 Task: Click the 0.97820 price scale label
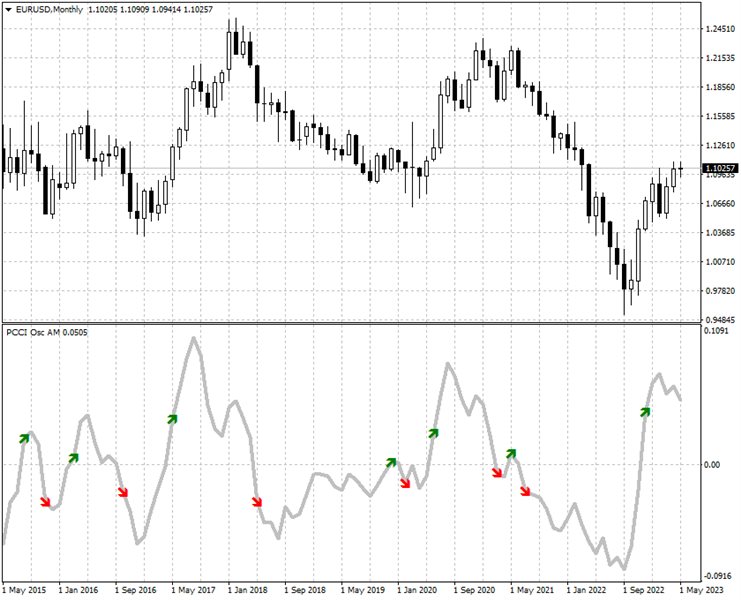click(720, 291)
